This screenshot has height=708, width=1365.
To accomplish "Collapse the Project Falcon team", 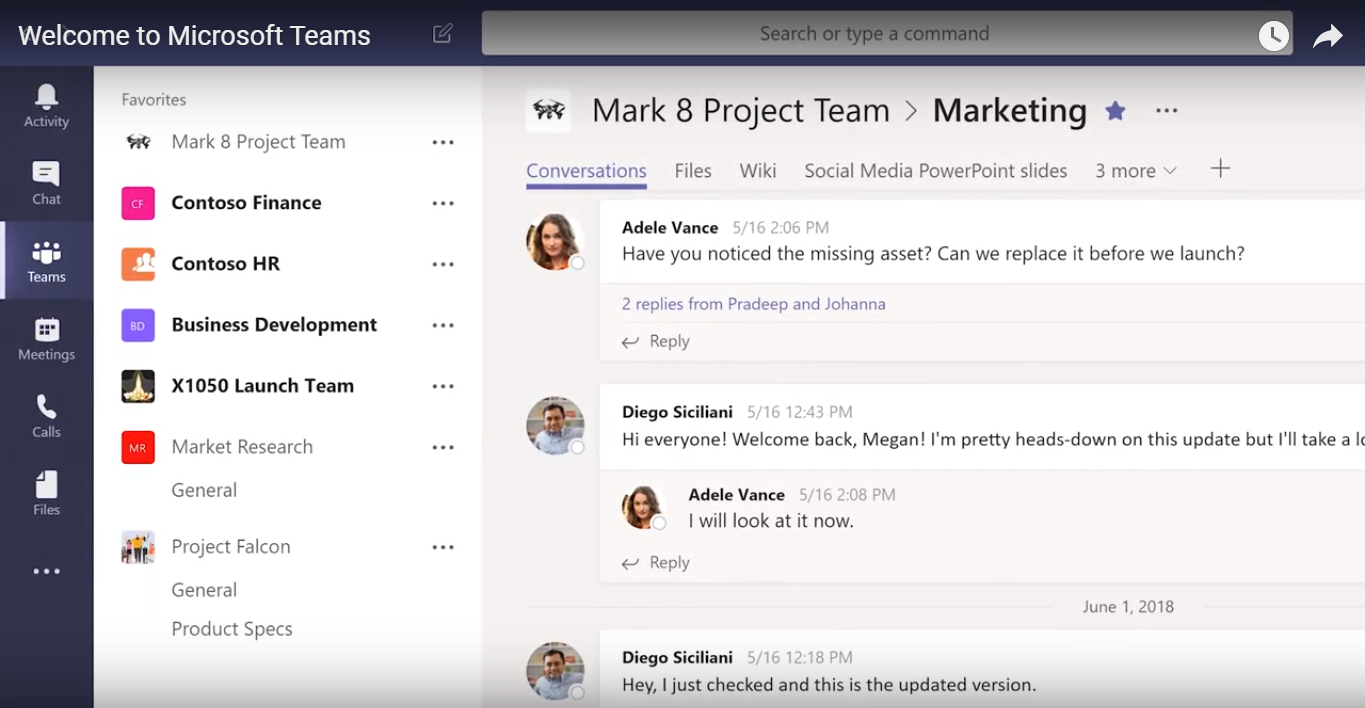I will click(x=231, y=547).
